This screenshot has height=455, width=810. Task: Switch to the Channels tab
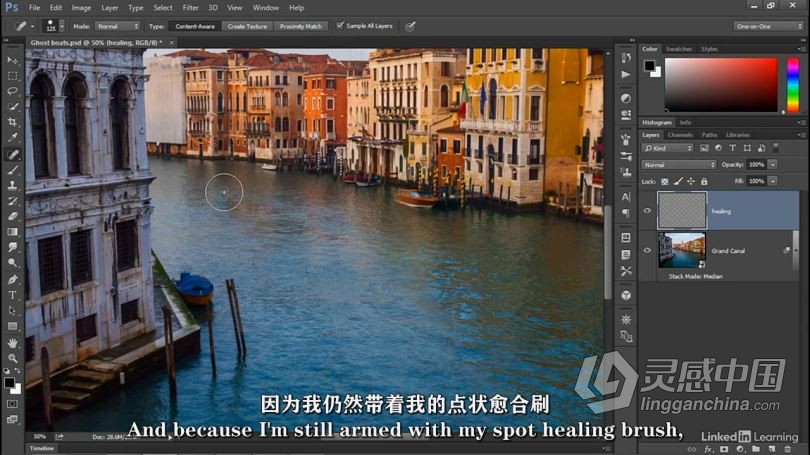tap(680, 135)
